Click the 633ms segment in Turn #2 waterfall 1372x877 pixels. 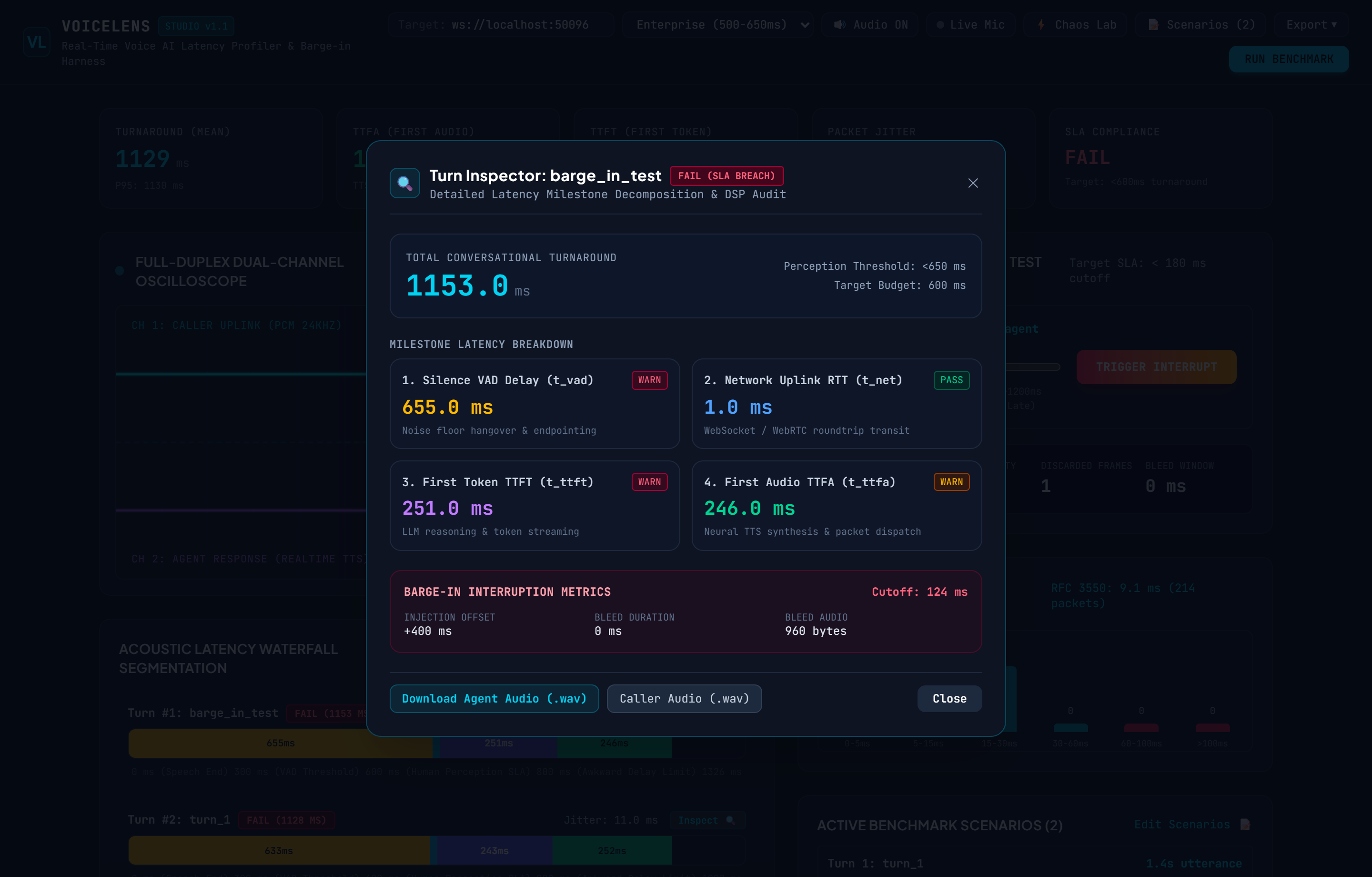279,850
